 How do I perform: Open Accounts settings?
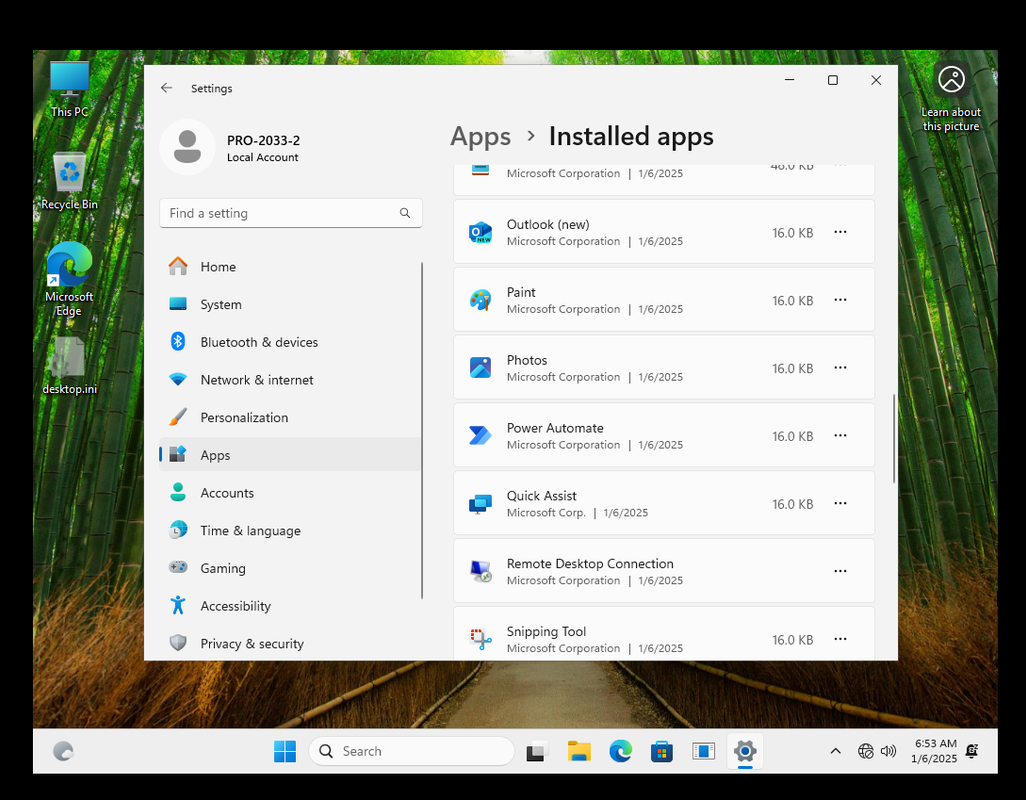[290, 493]
